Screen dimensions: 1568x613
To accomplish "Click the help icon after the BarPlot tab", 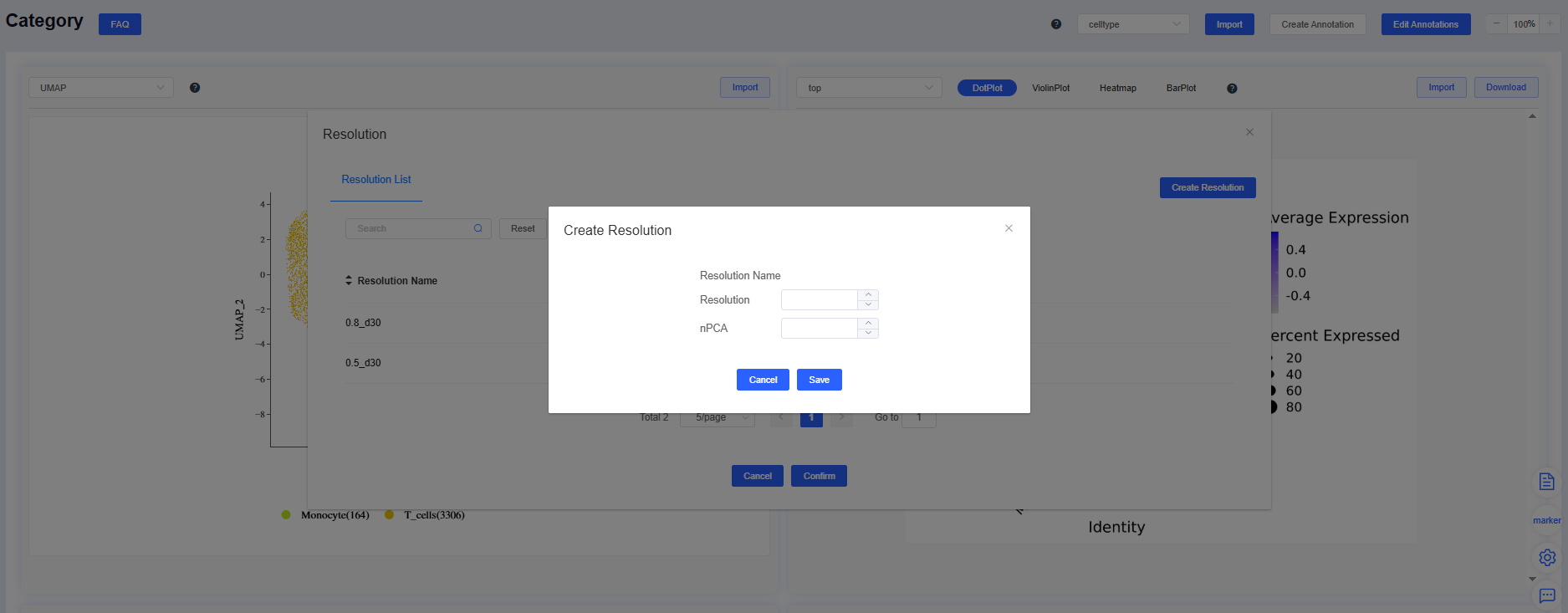I will coord(1232,89).
